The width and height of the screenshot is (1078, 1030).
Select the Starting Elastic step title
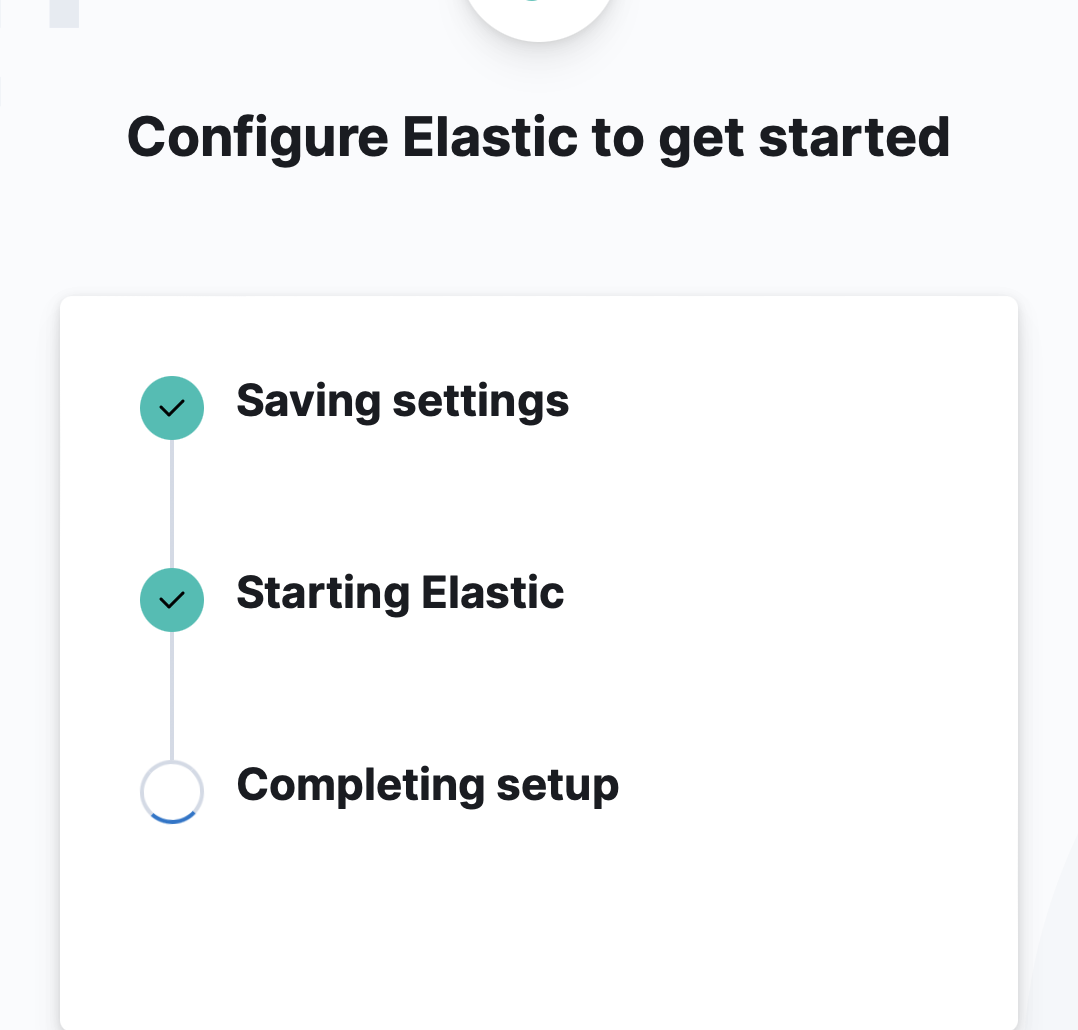coord(400,593)
